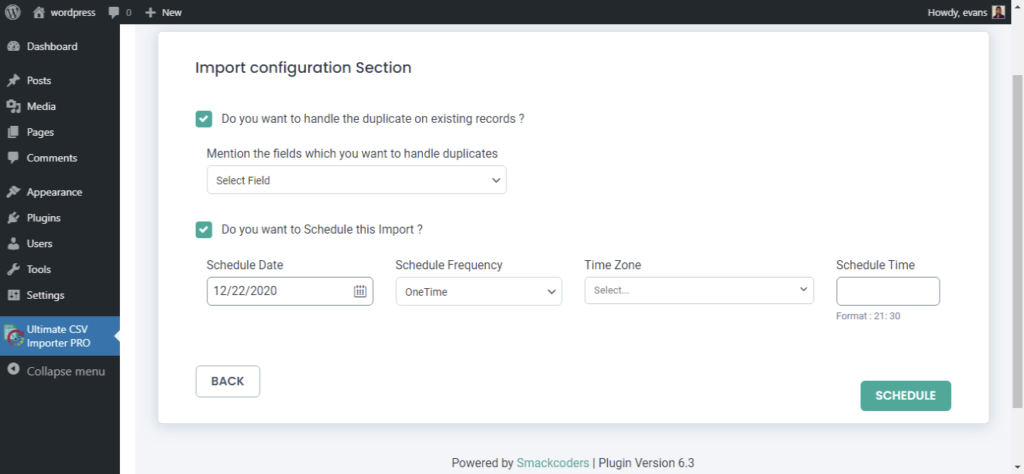This screenshot has height=474, width=1024.
Task: Click the Posts pin icon
Action: pyautogui.click(x=13, y=80)
